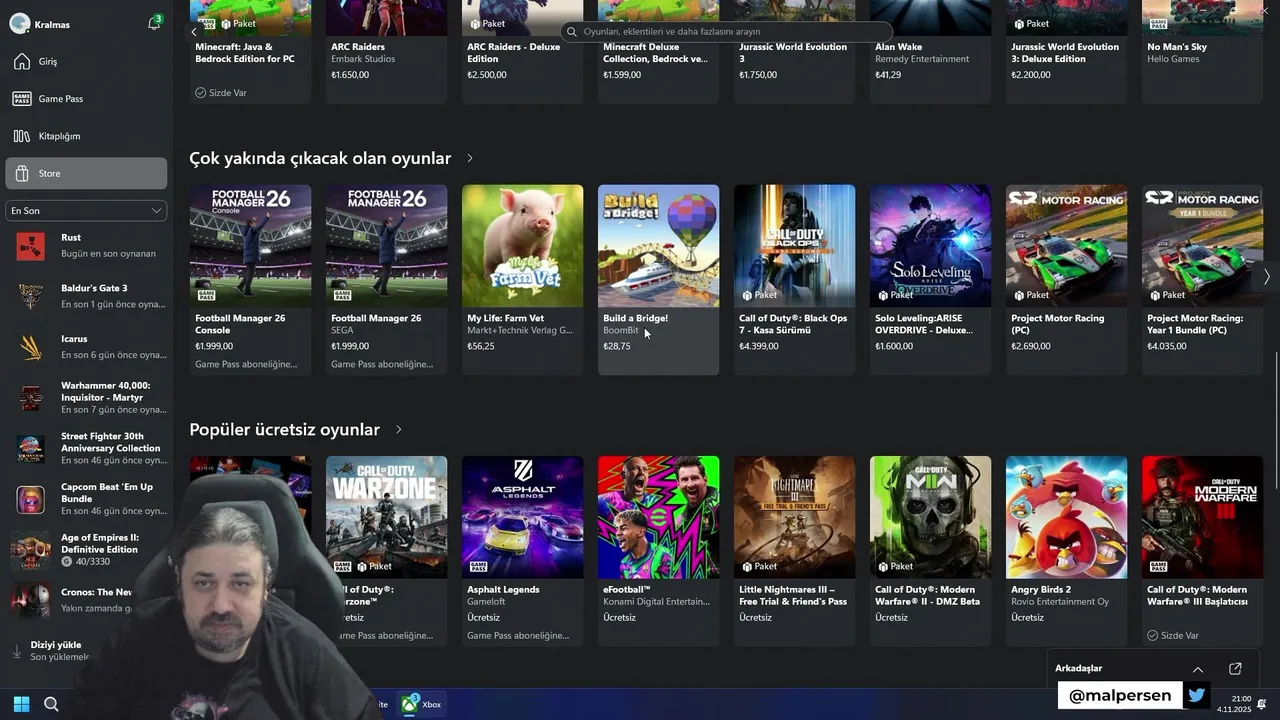
Task: Click Diziyi yükle download icon
Action: pyautogui.click(x=16, y=651)
